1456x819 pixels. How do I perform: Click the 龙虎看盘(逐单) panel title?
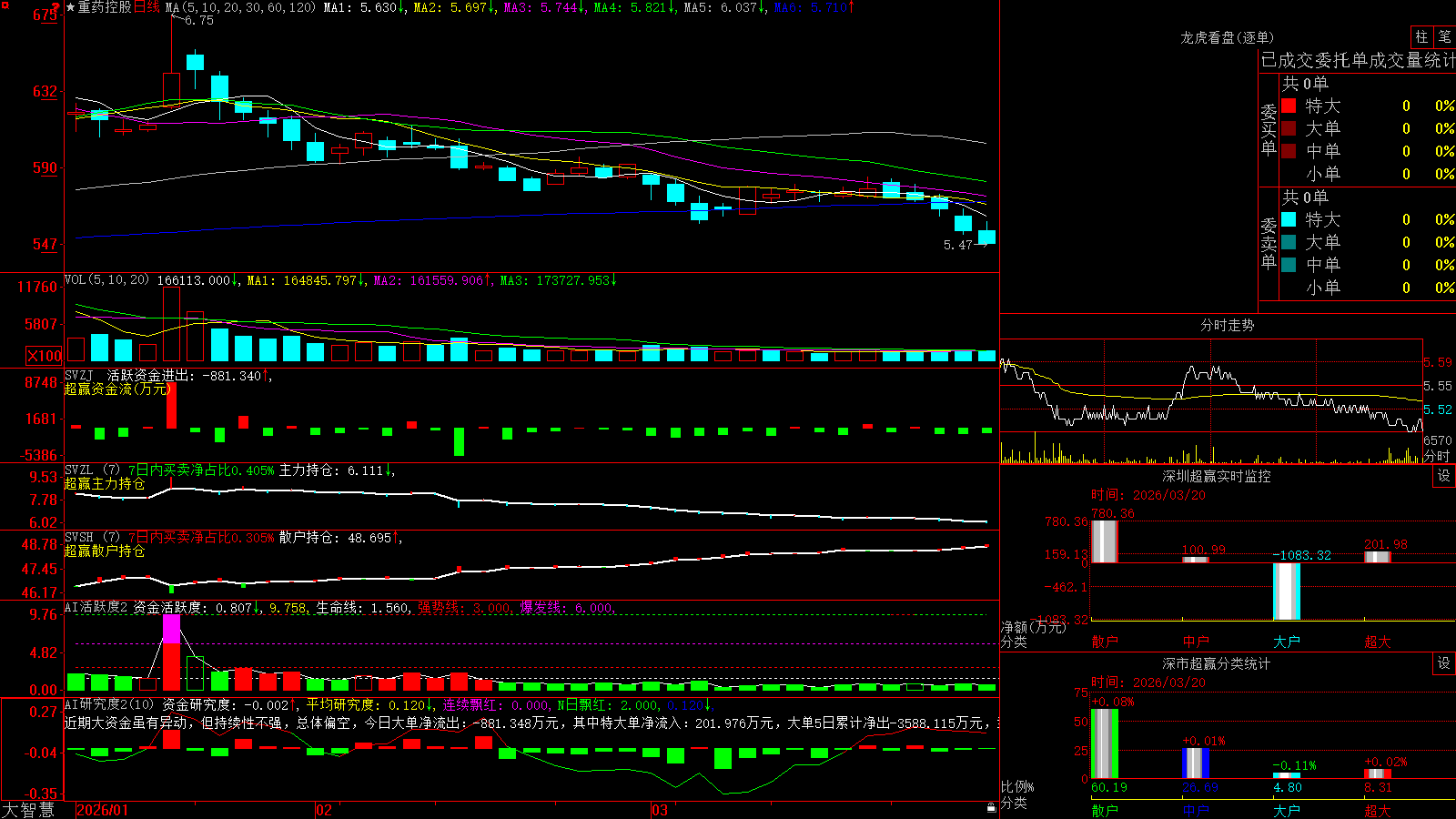(1227, 37)
